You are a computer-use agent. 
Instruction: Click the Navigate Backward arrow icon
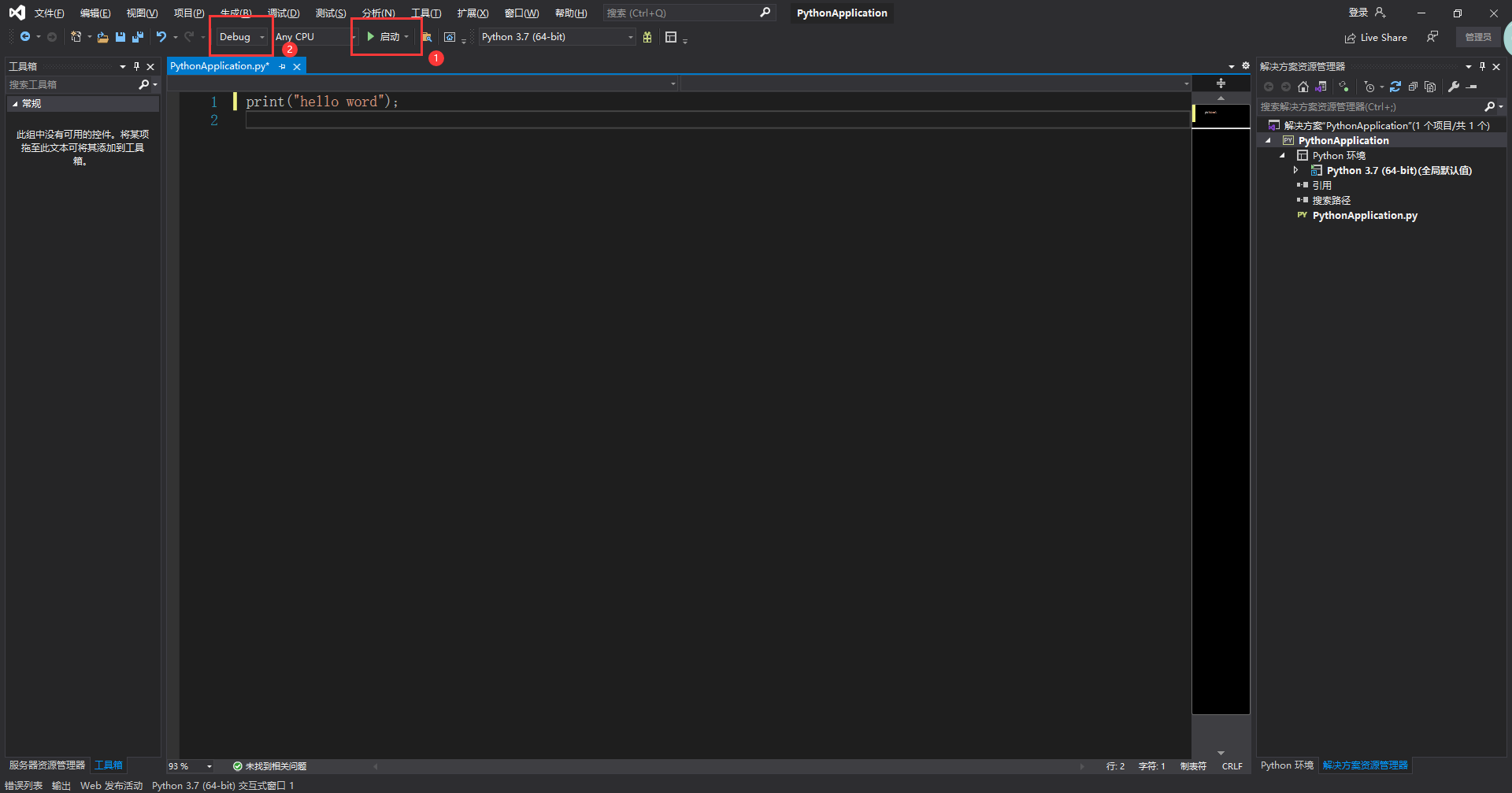[x=25, y=36]
